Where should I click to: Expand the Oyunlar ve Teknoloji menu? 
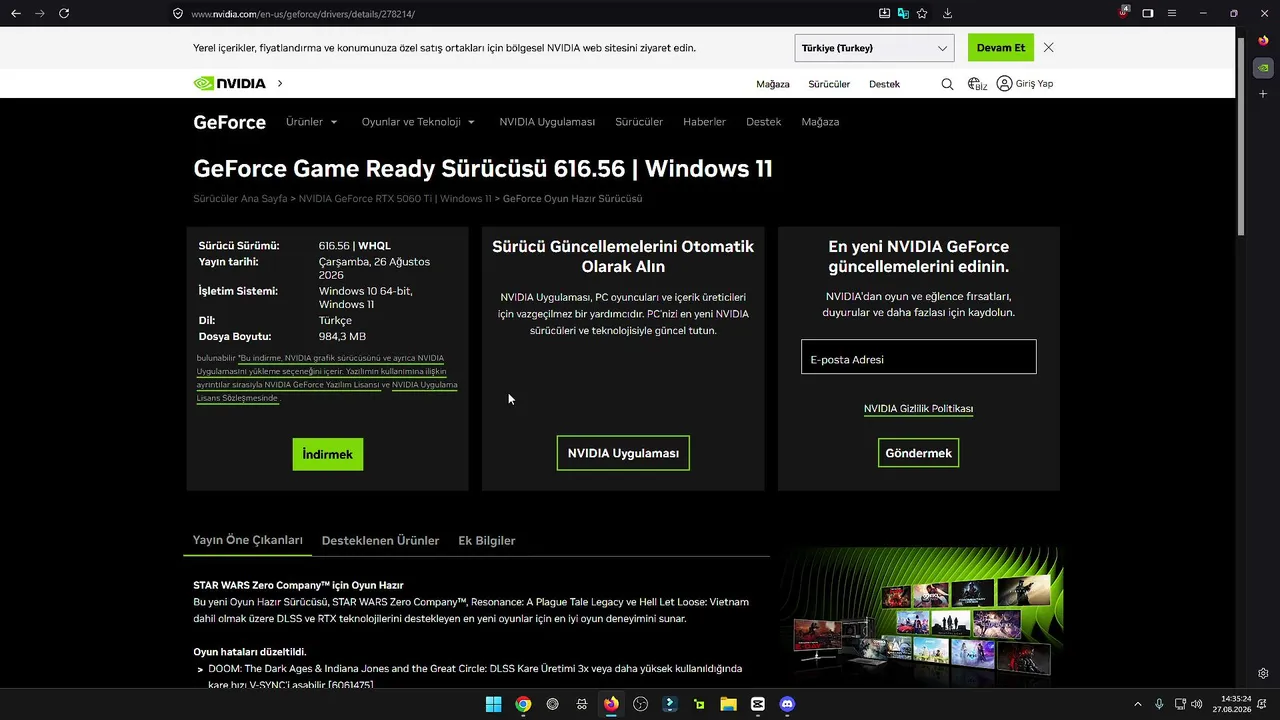pos(418,122)
